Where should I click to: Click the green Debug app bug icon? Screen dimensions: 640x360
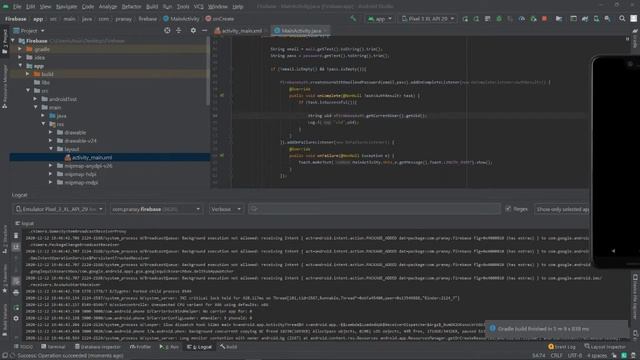tap(499, 19)
